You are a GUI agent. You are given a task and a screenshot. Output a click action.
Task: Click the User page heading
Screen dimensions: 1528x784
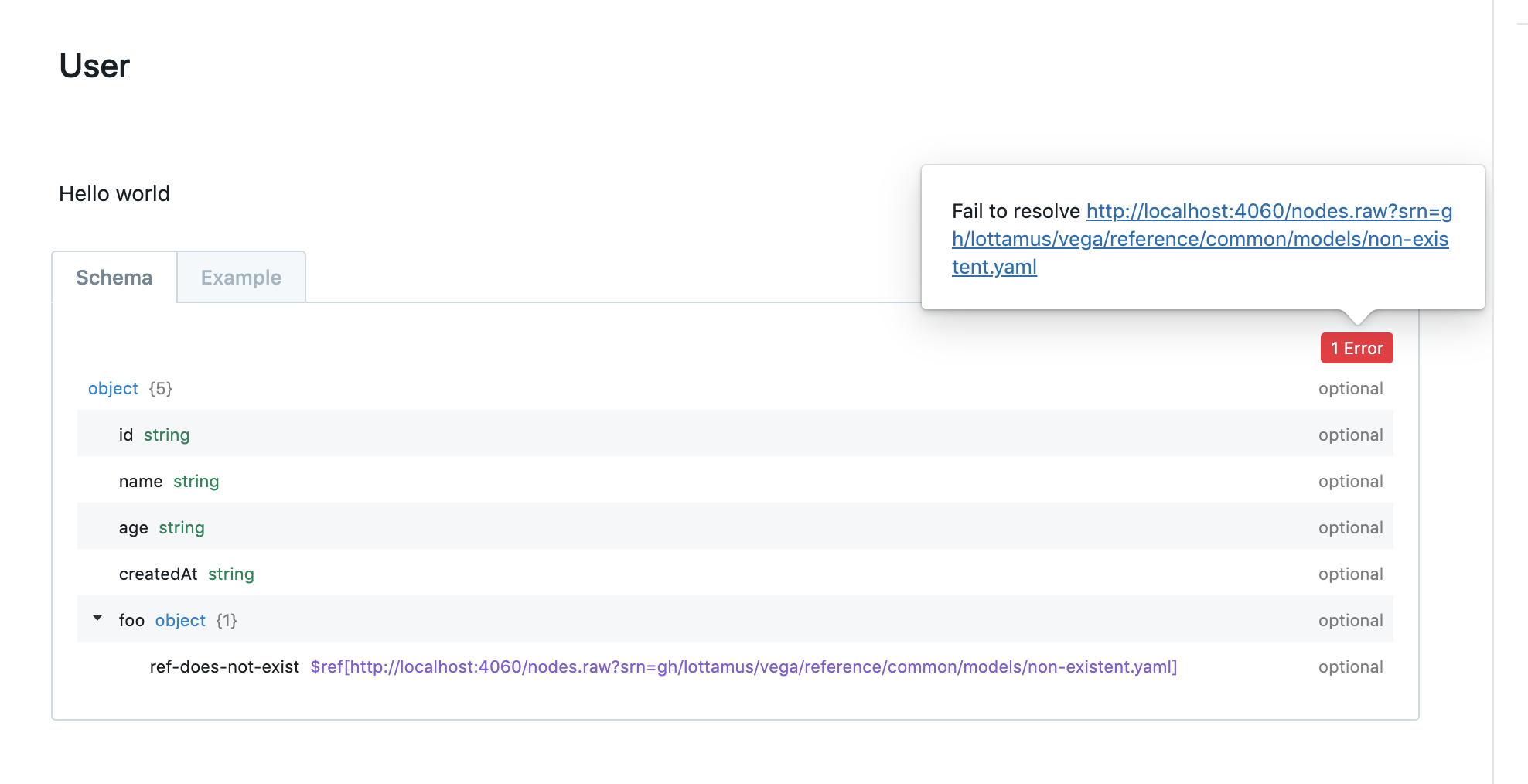[94, 66]
